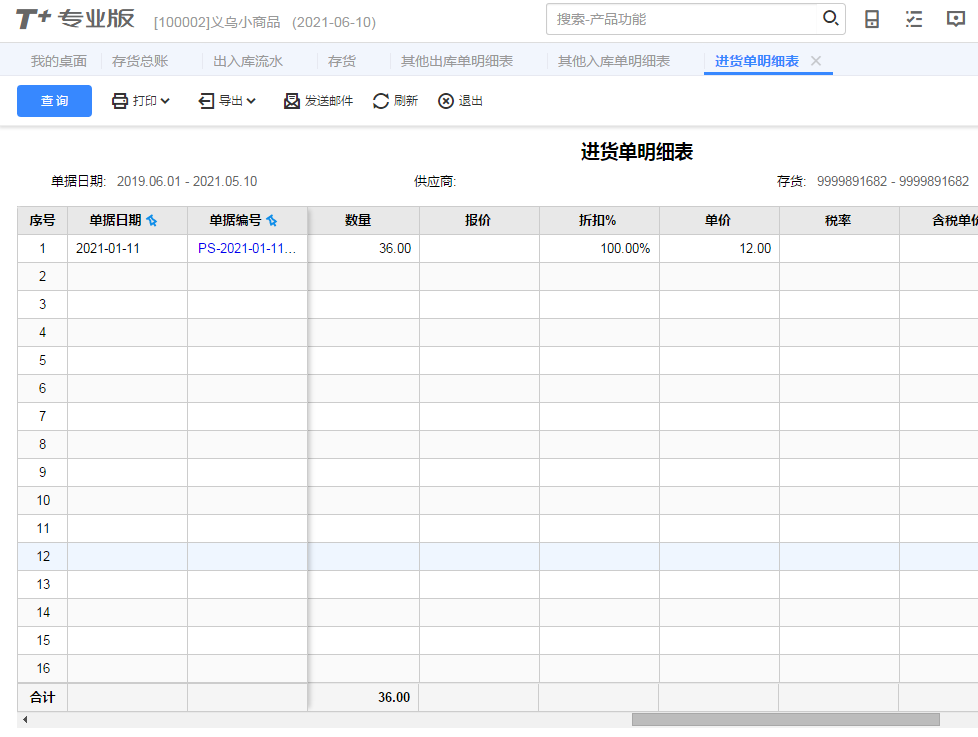
Task: Click 发送邮件 label
Action: (329, 101)
